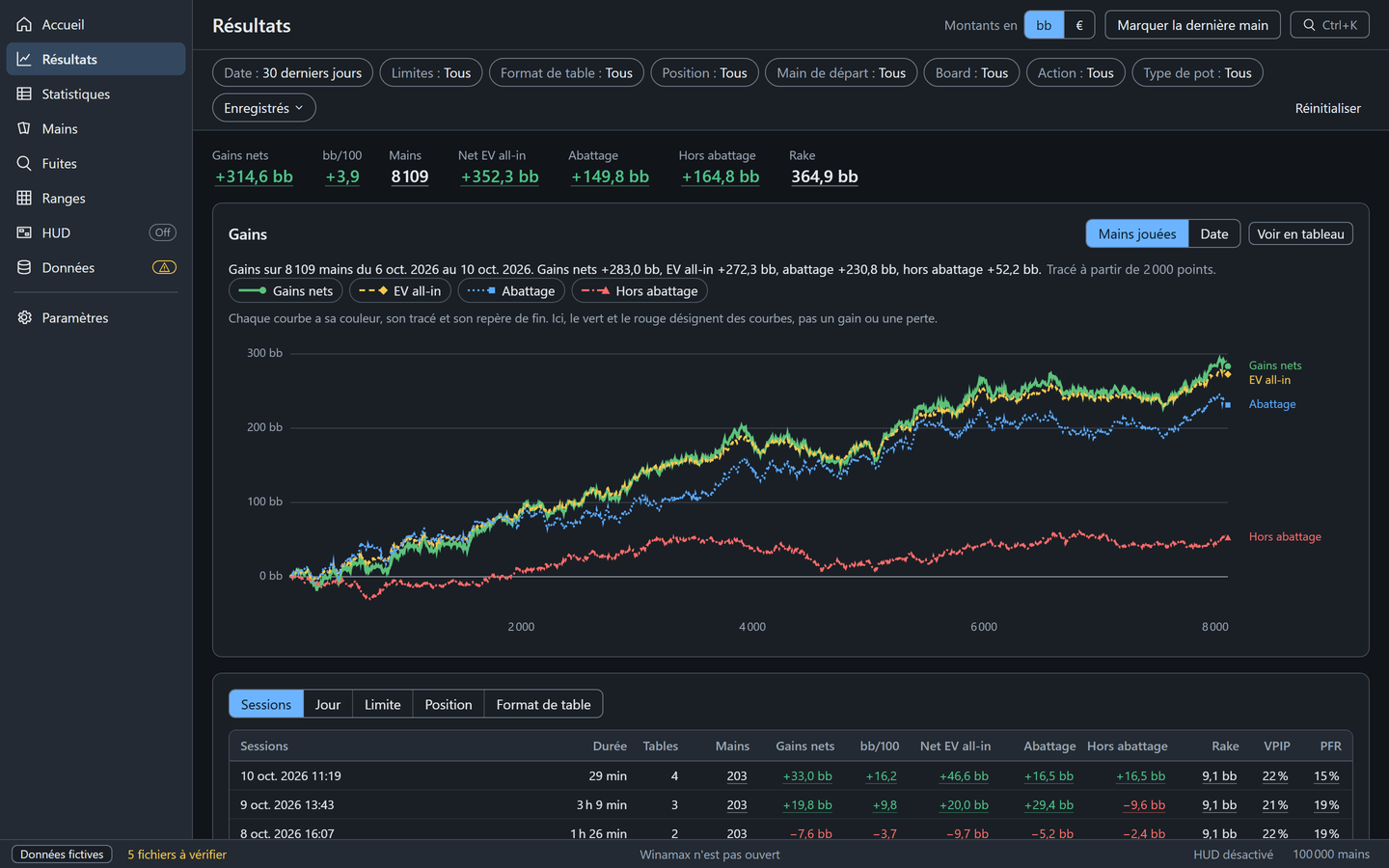
Task: Toggle the HUD Off switch badge
Action: click(x=163, y=232)
